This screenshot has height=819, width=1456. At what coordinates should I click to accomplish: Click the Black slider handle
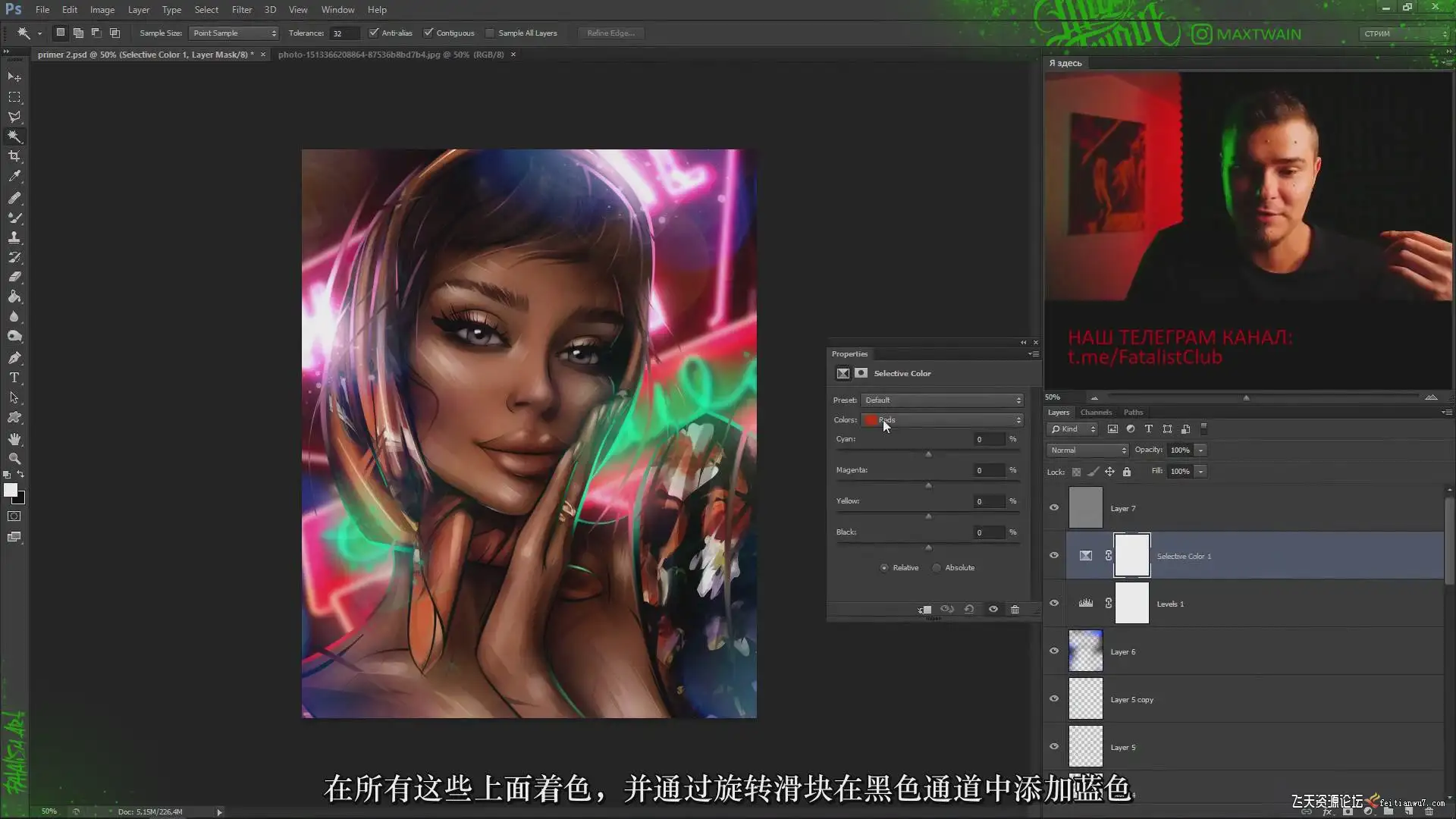[928, 548]
